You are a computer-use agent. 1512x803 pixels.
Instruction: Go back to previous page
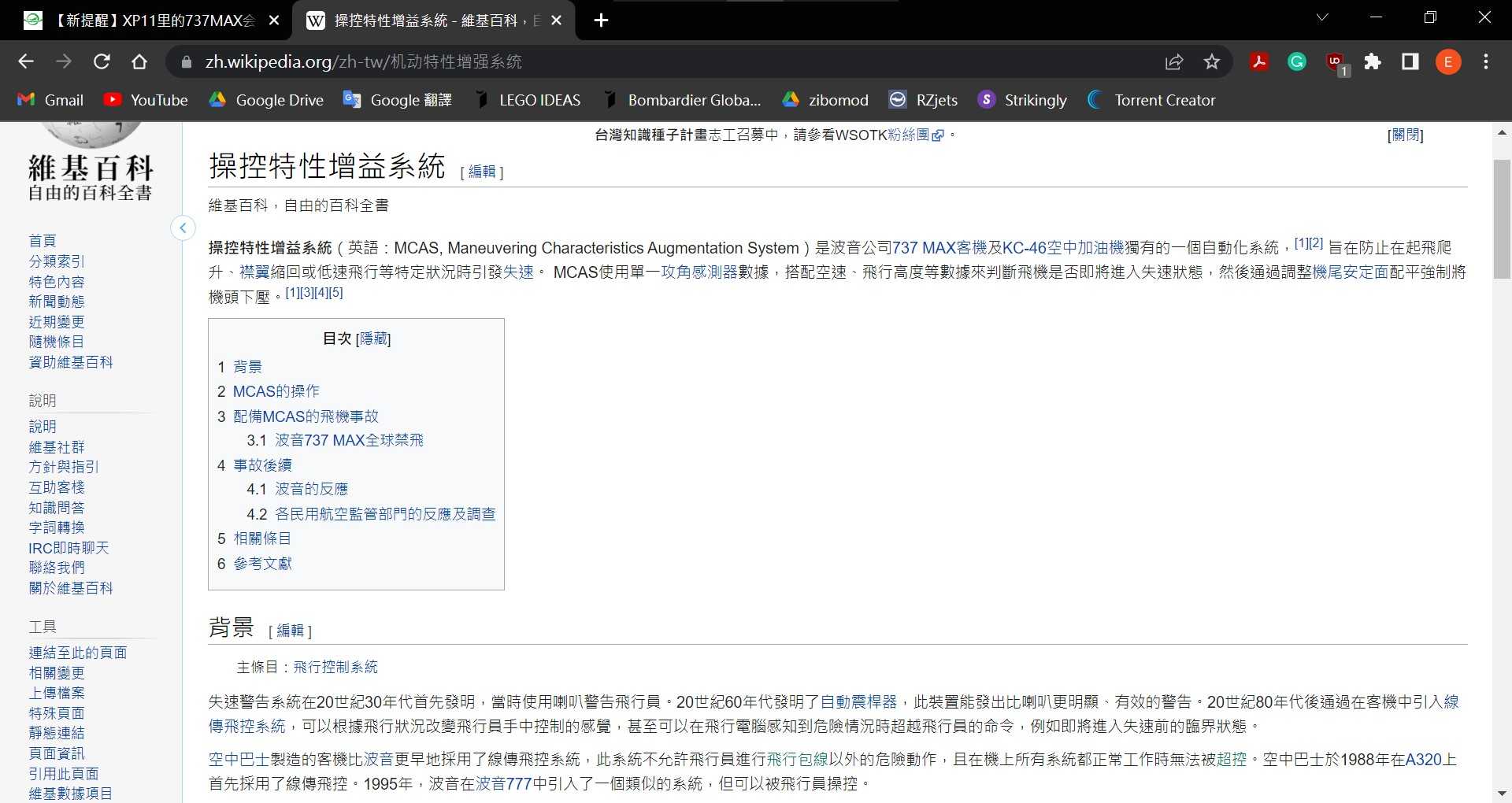tap(26, 61)
